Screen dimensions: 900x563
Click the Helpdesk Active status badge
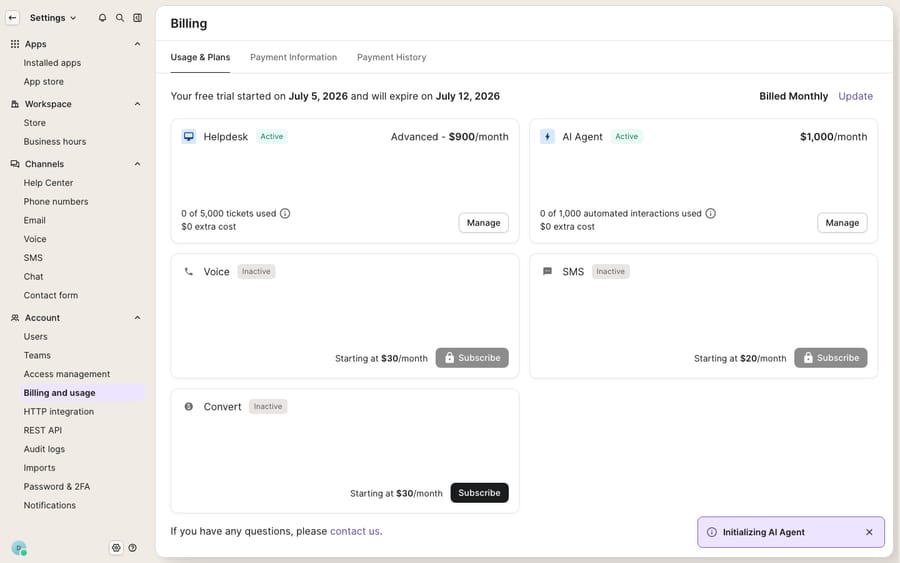(271, 137)
